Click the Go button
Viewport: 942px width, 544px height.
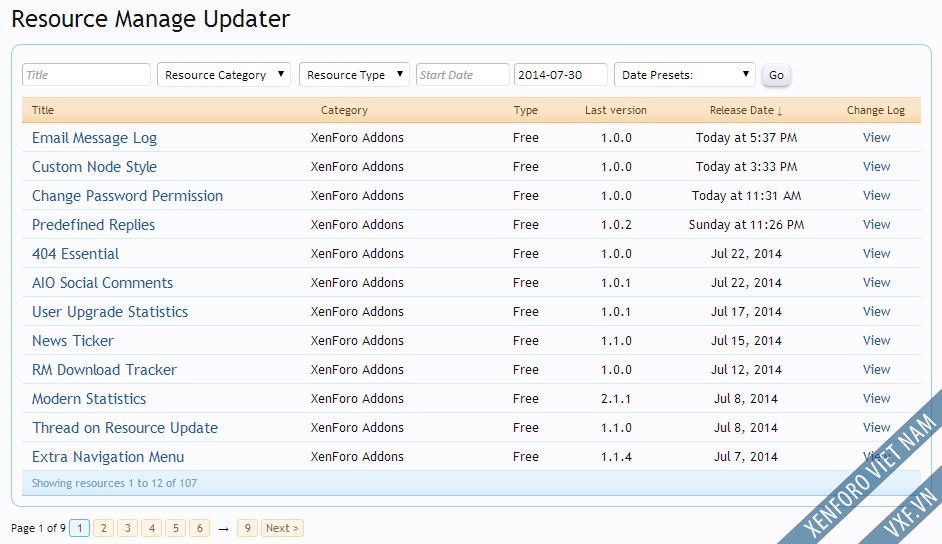pos(776,75)
